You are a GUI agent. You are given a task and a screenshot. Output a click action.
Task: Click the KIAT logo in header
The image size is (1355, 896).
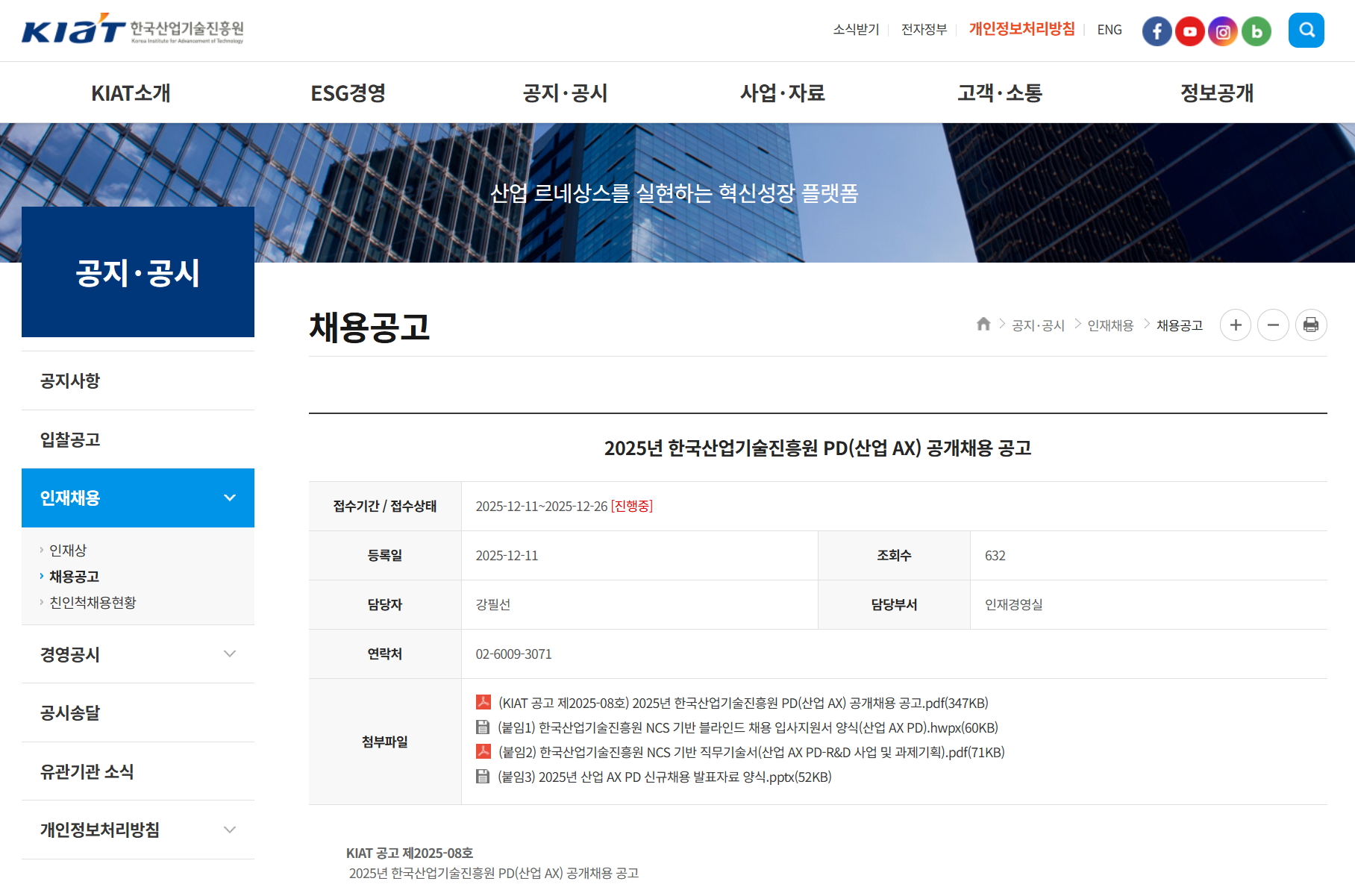coord(133,30)
